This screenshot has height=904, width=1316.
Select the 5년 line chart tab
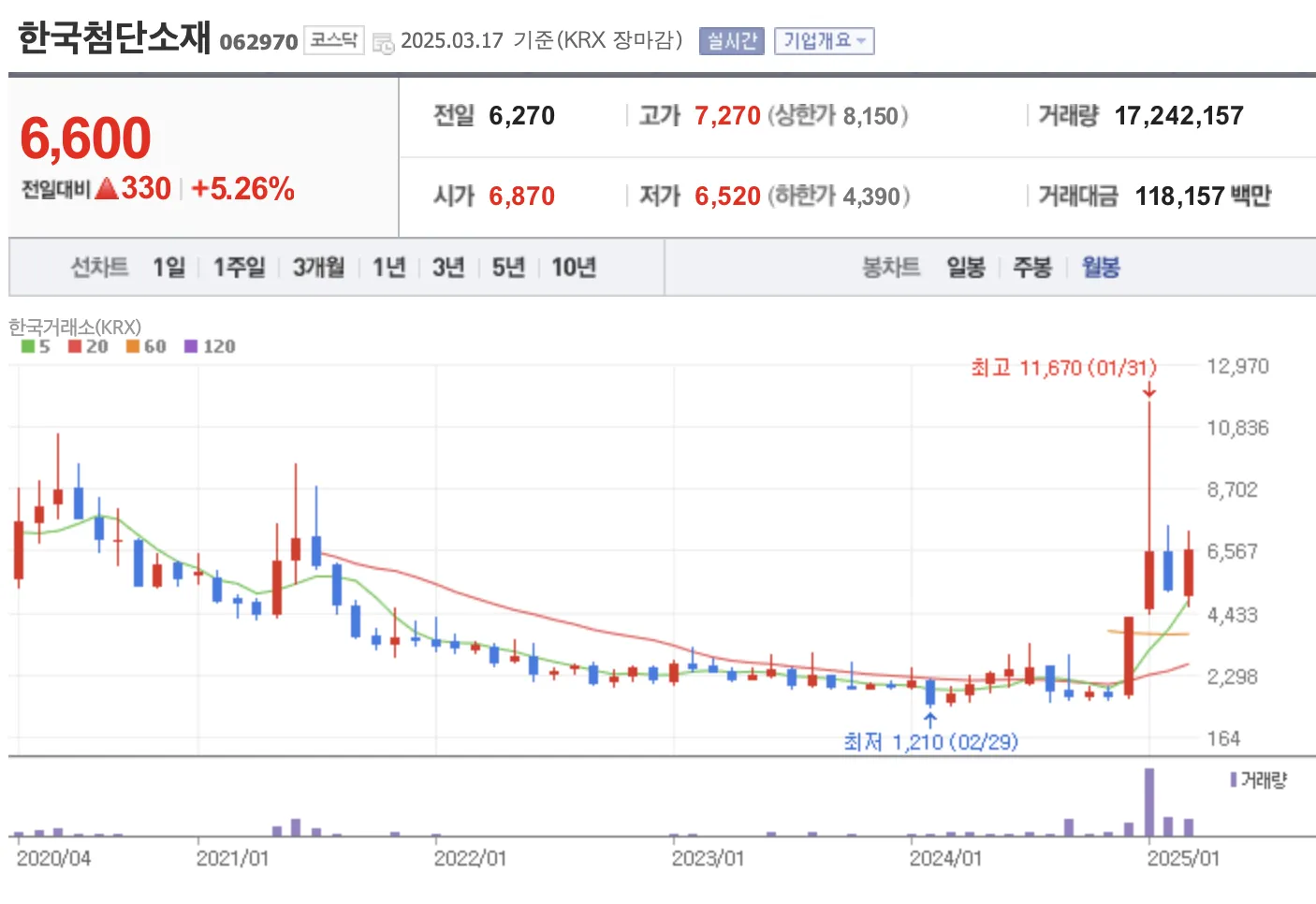(x=509, y=268)
